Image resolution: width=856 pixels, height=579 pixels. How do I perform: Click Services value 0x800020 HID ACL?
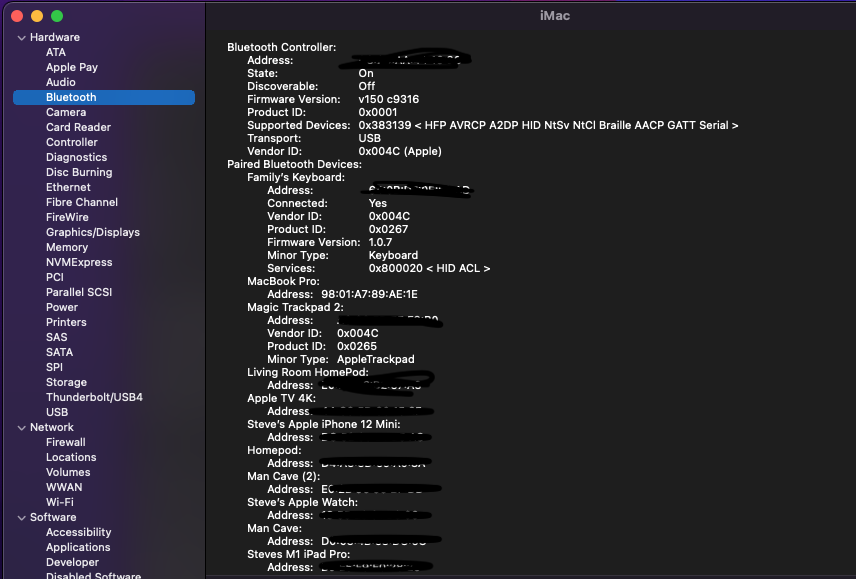[429, 268]
